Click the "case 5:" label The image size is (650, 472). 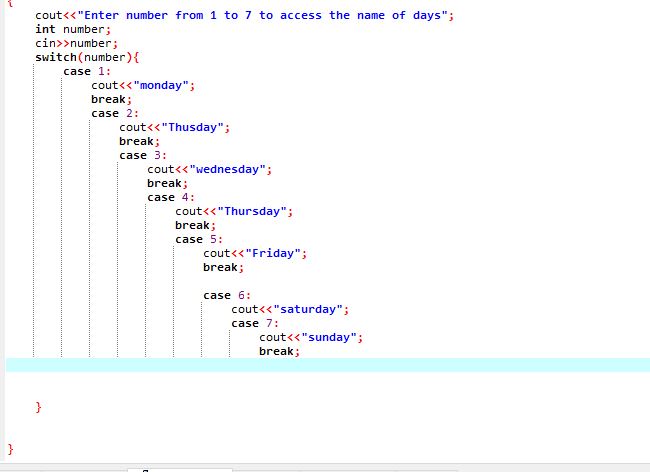tap(199, 240)
